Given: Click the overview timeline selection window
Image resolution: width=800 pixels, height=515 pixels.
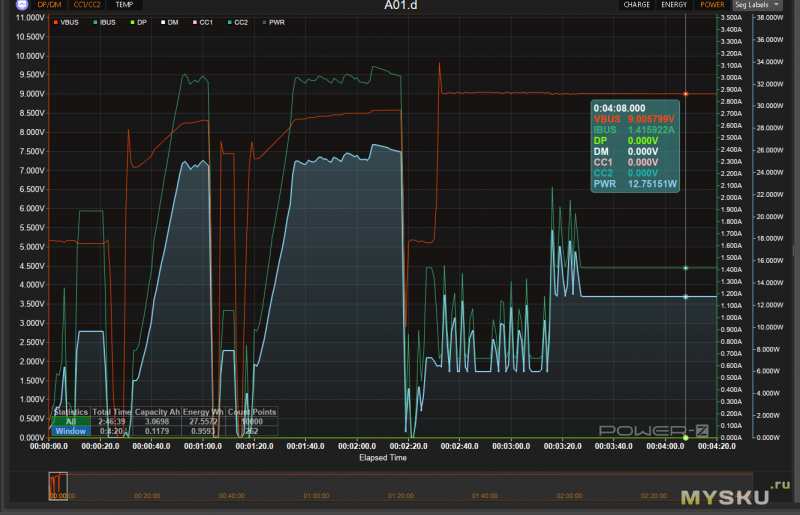Looking at the screenshot, I should 58,486.
